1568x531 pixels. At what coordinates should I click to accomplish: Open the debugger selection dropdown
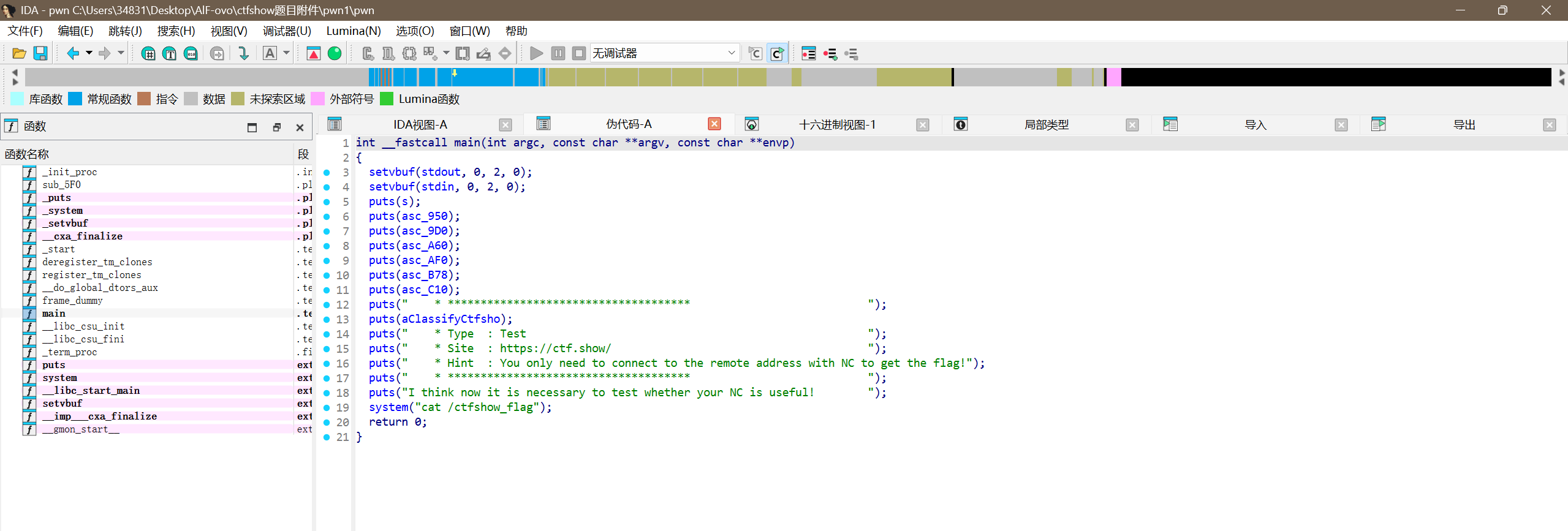(731, 53)
